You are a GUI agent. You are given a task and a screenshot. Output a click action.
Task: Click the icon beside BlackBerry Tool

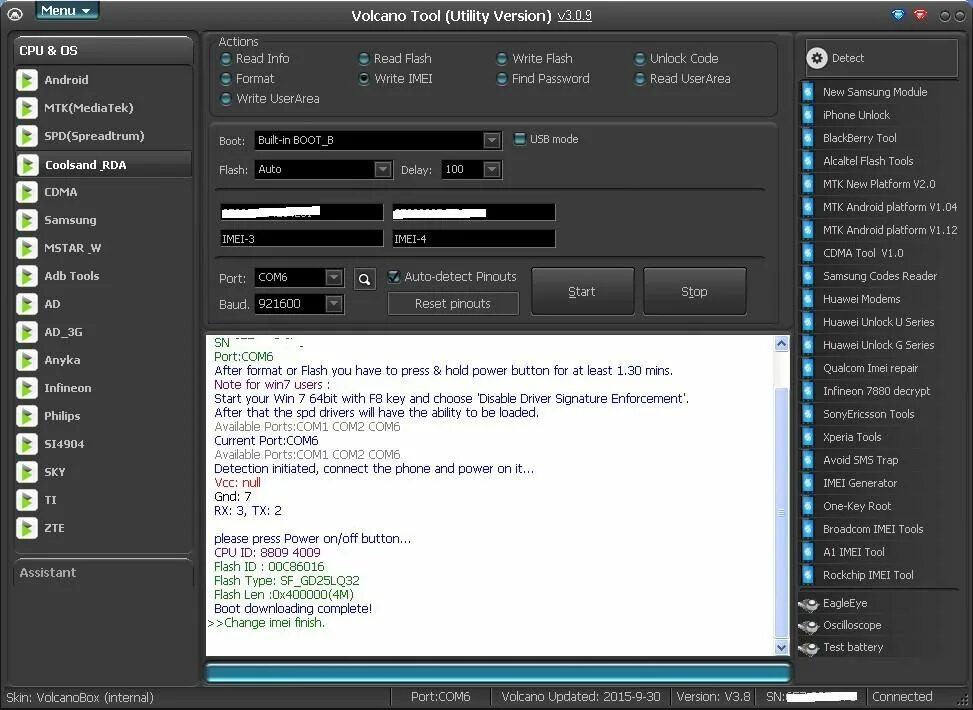click(x=808, y=138)
